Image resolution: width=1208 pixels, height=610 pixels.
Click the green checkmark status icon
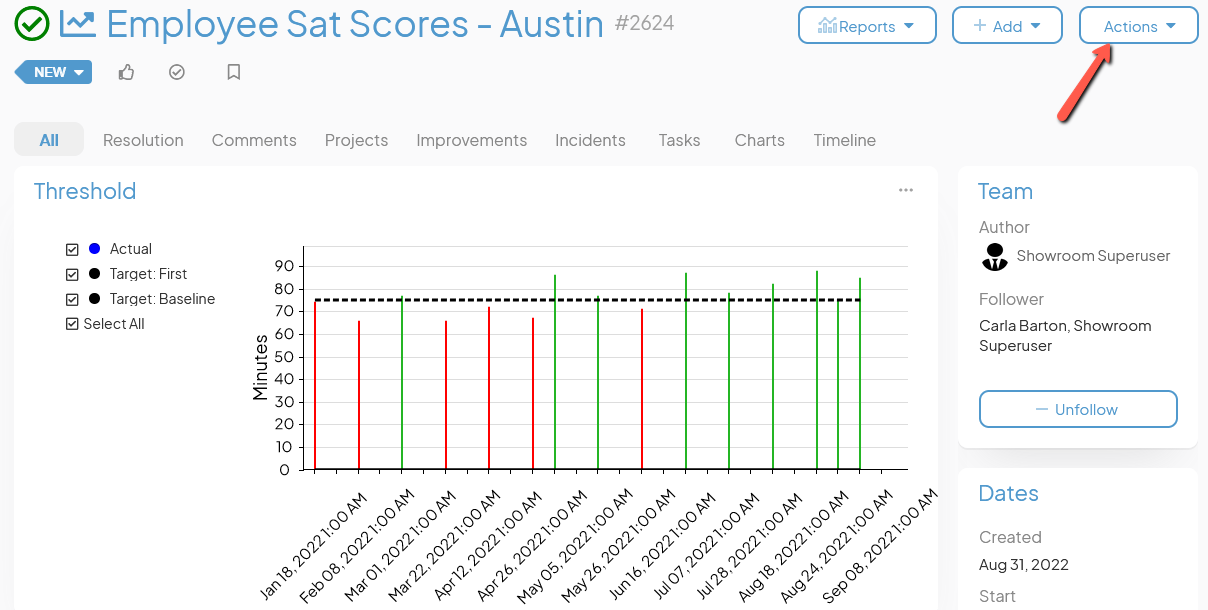[32, 24]
